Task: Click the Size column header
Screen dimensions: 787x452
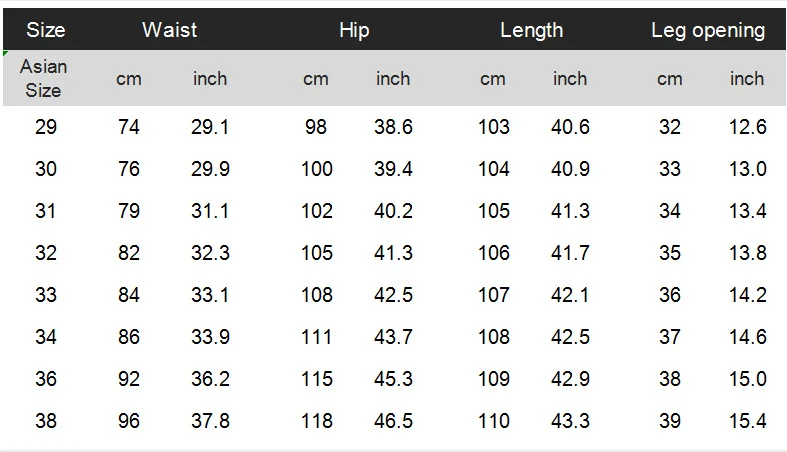Action: [x=45, y=30]
